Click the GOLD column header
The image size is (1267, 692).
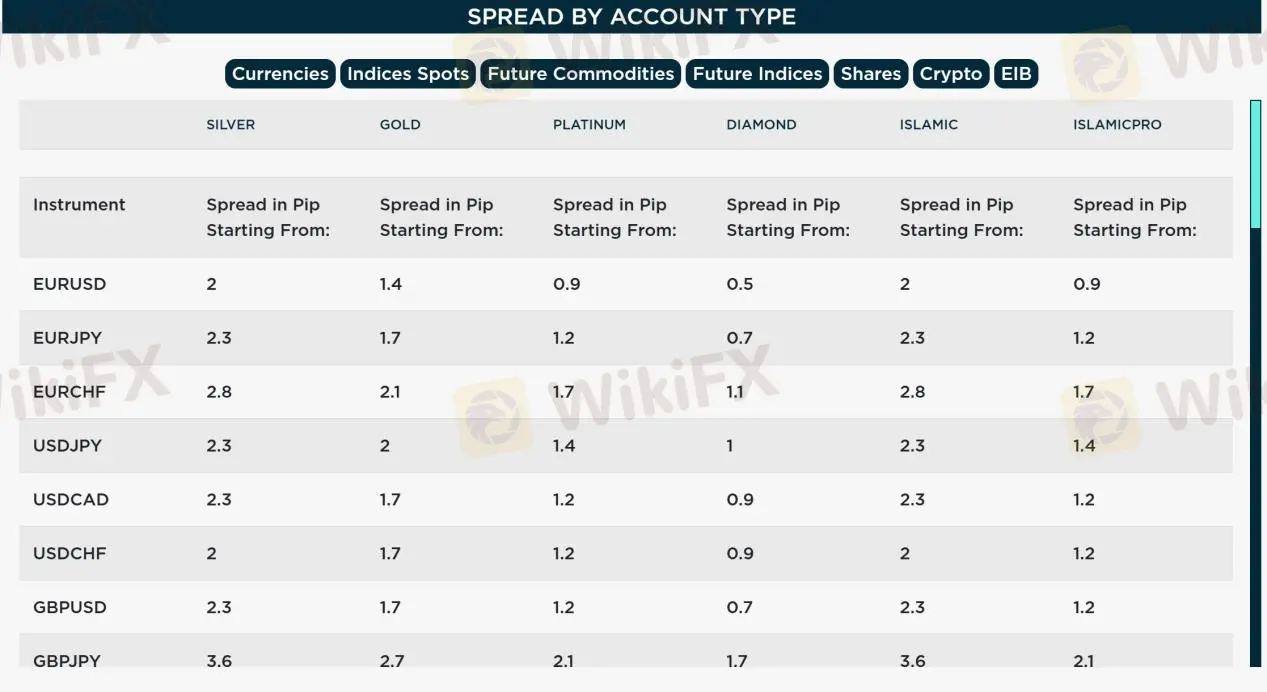click(400, 125)
